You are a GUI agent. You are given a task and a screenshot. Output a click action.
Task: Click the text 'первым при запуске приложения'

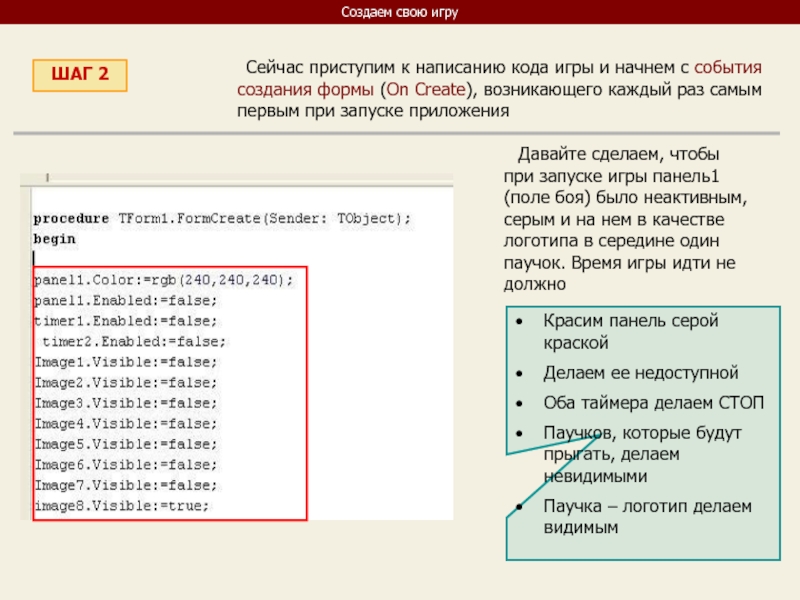(x=373, y=111)
